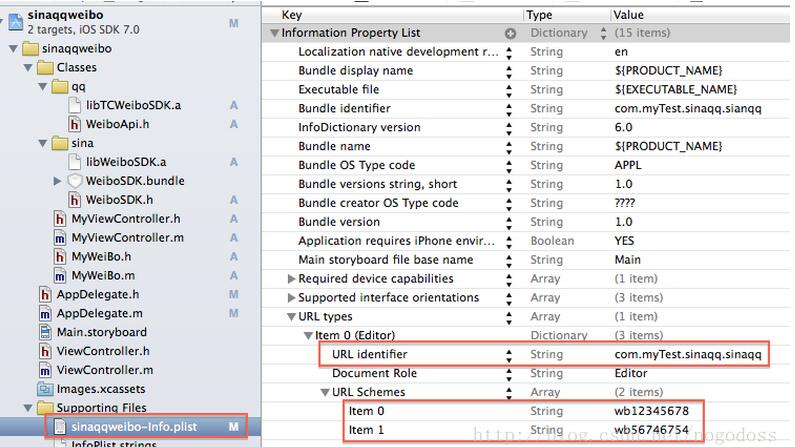The image size is (795, 447).
Task: Select WeiboSDK.bundle shield icon
Action: pyautogui.click(x=74, y=181)
